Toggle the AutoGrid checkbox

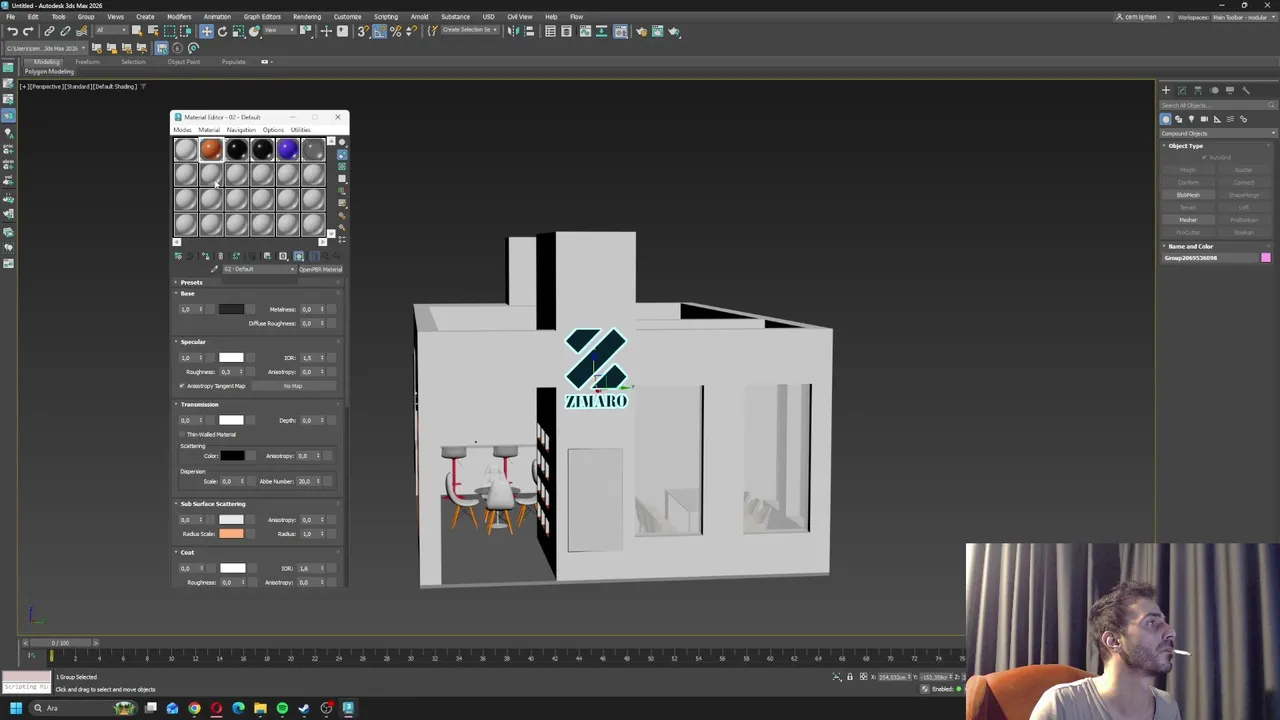tap(1205, 158)
